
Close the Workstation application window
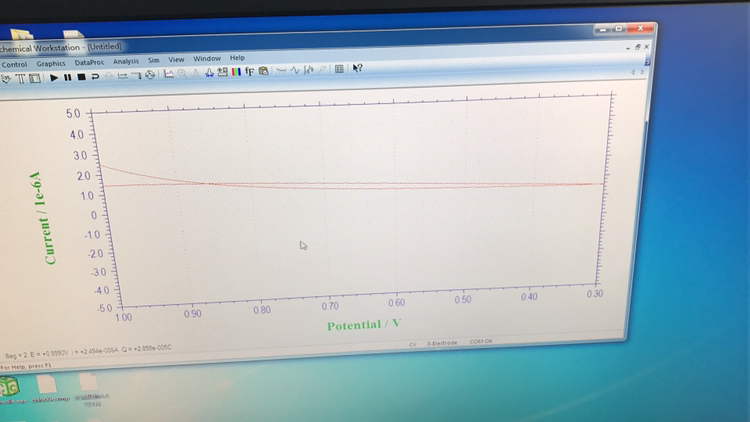[x=640, y=28]
